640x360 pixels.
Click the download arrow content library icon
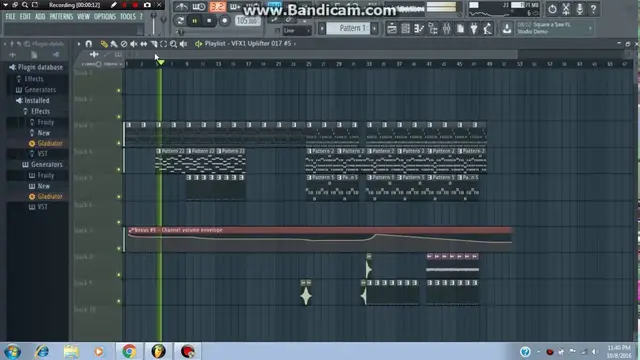pyautogui.click(x=507, y=29)
